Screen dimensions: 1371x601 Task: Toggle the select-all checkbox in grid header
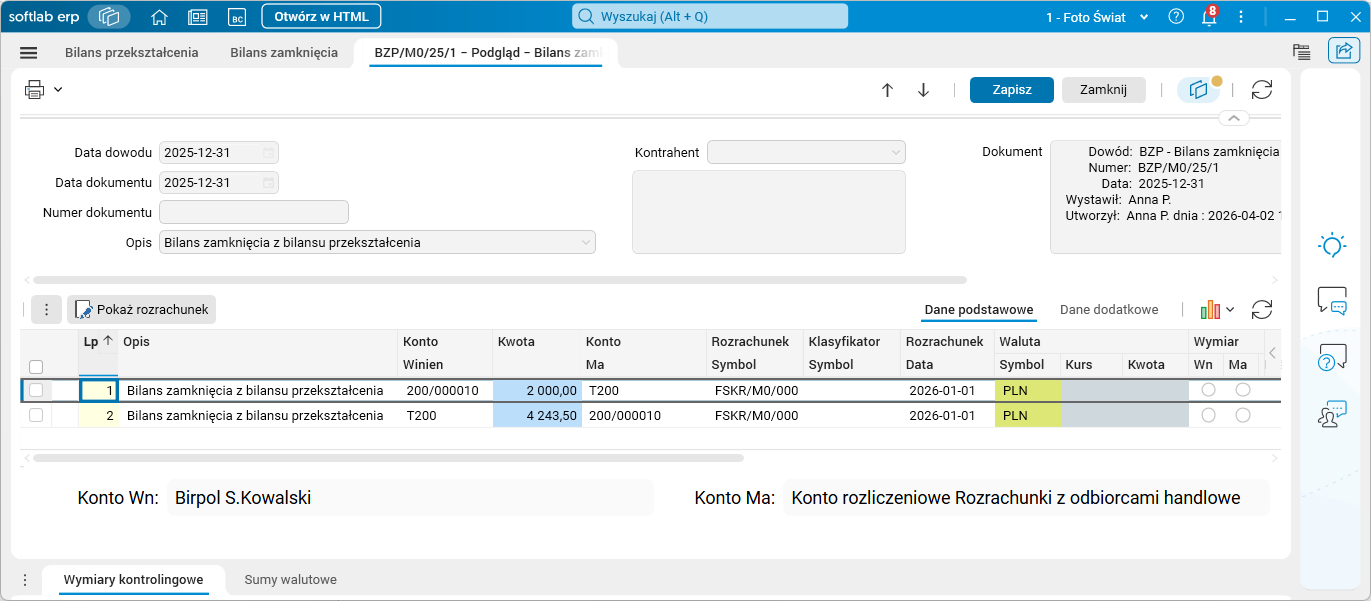[x=36, y=367]
